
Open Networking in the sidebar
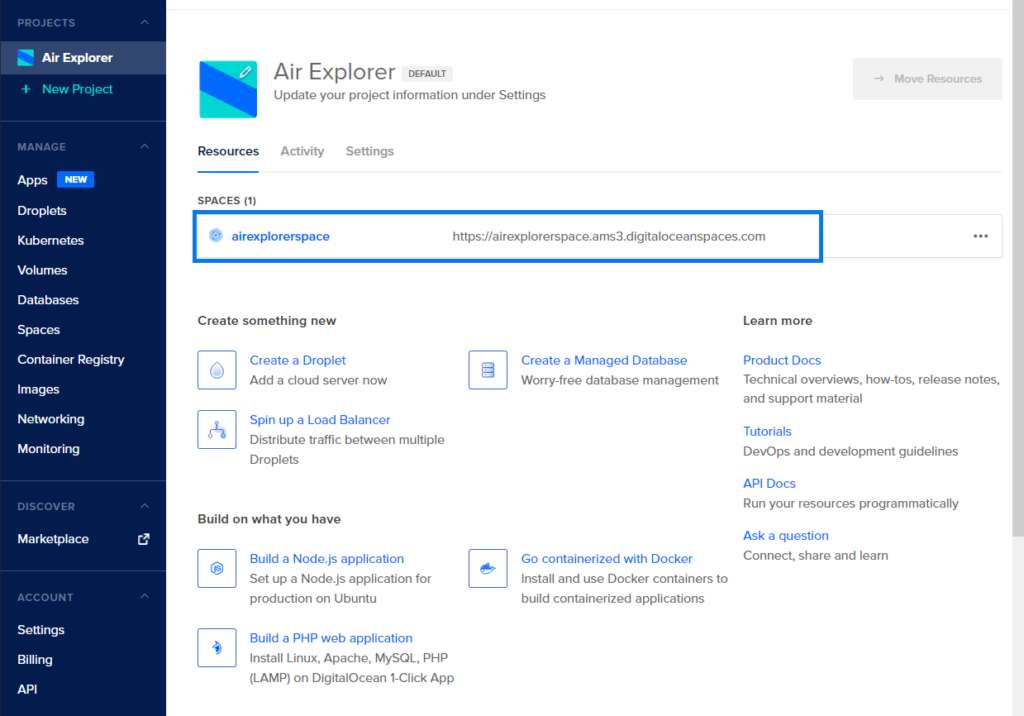(x=51, y=419)
